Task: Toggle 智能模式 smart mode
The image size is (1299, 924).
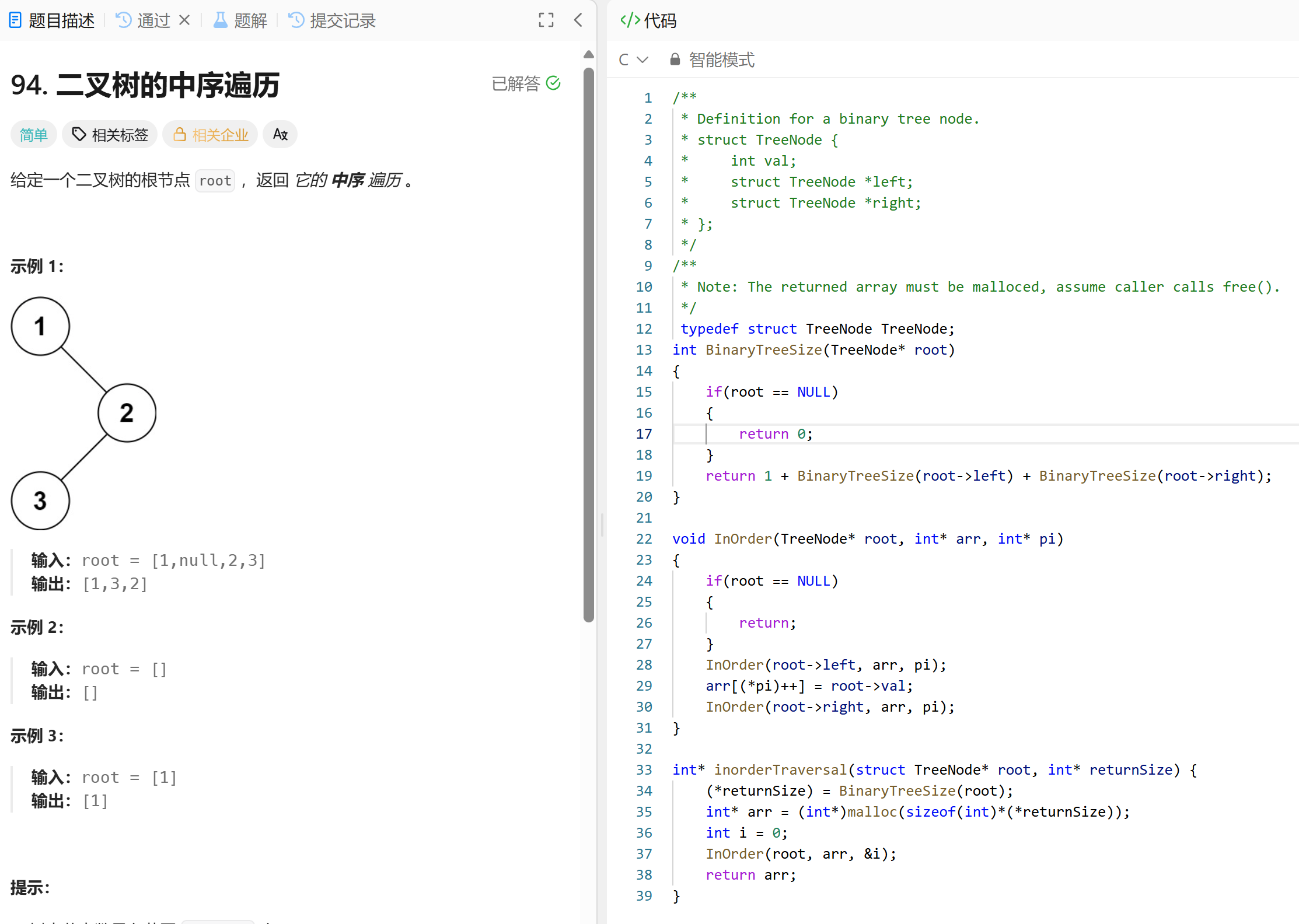Action: pos(721,60)
